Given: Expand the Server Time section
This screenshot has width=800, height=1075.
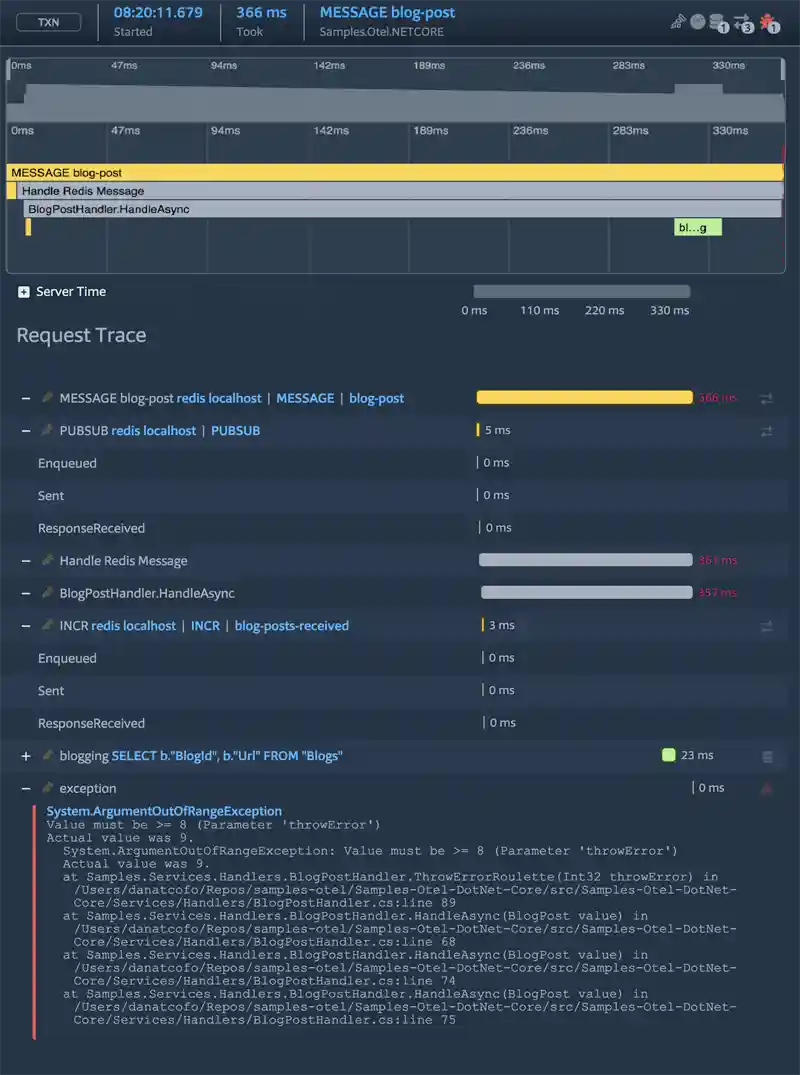Looking at the screenshot, I should [x=23, y=292].
